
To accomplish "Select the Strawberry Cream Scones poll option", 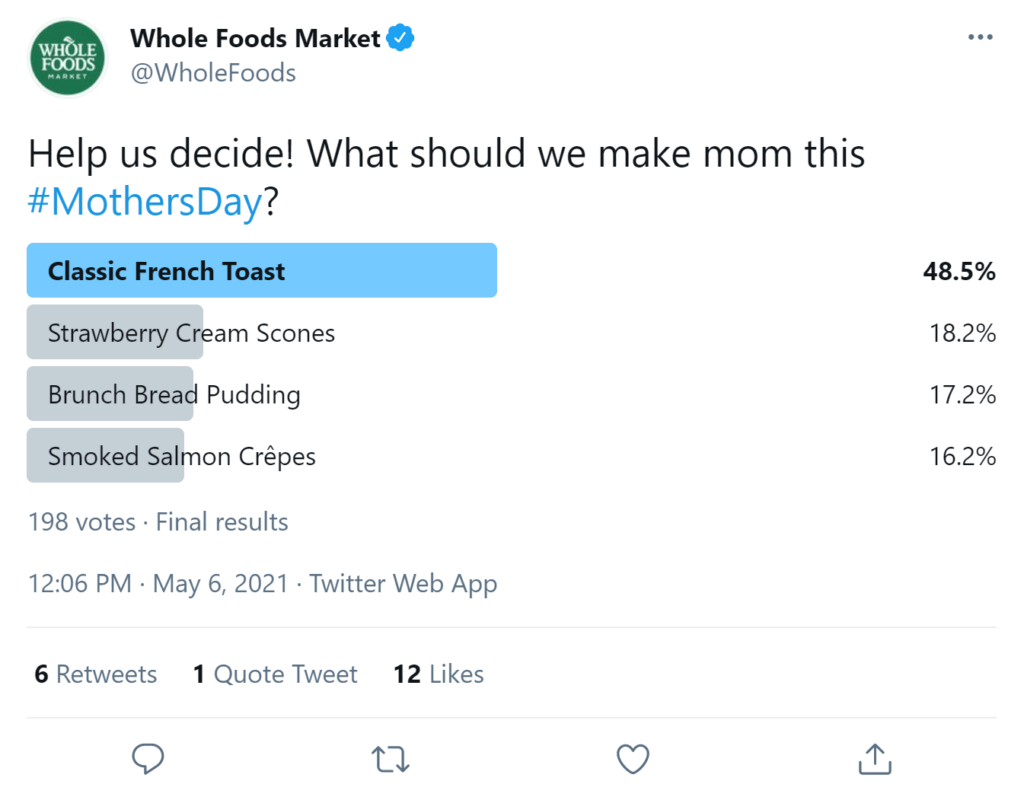I will point(191,333).
